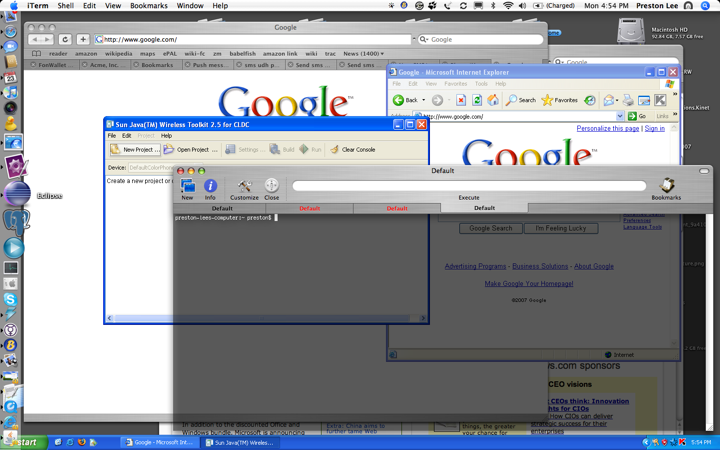Viewport: 720px width, 450px height.
Task: Click the Search magnifier in Internet Explorer toolbar
Action: tap(521, 100)
